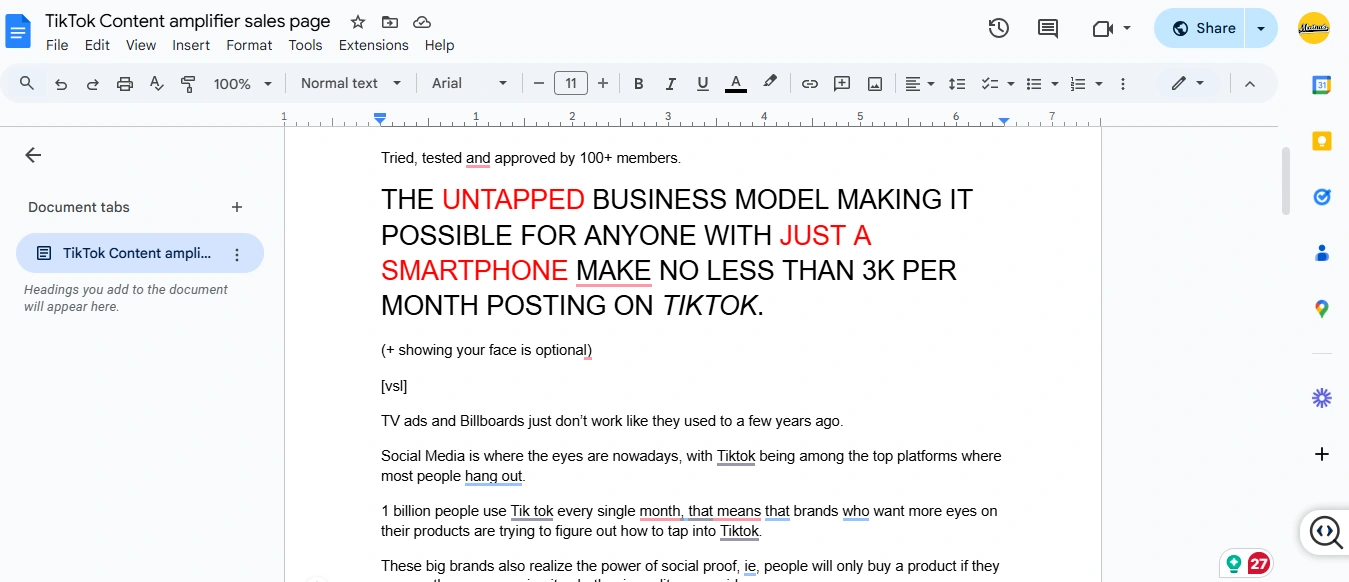
Task: Show more toolbar options
Action: [x=1123, y=84]
